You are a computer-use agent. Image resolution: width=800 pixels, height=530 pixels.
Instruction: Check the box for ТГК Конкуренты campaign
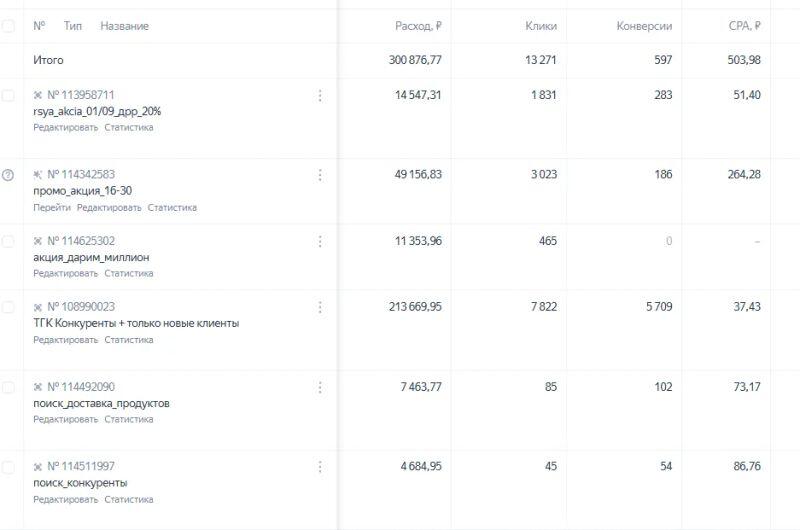click(x=8, y=307)
